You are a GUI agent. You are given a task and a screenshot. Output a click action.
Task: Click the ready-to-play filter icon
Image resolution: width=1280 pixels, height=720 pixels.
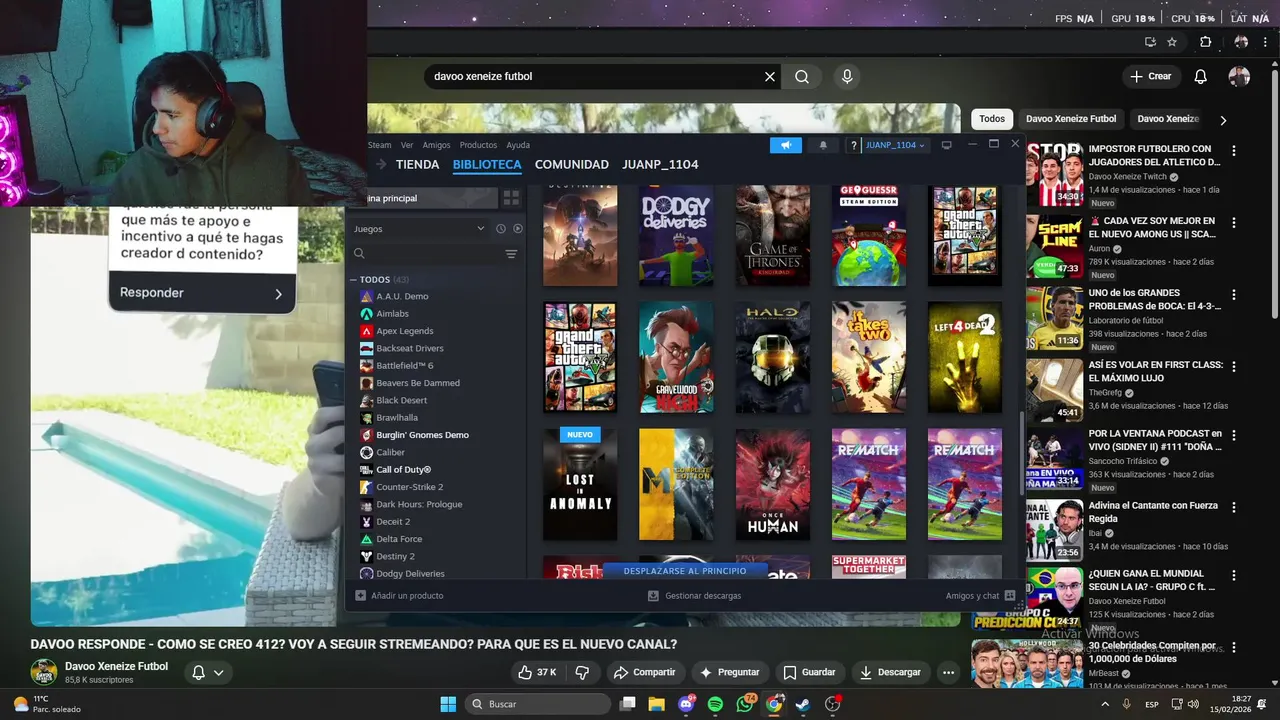tap(517, 229)
